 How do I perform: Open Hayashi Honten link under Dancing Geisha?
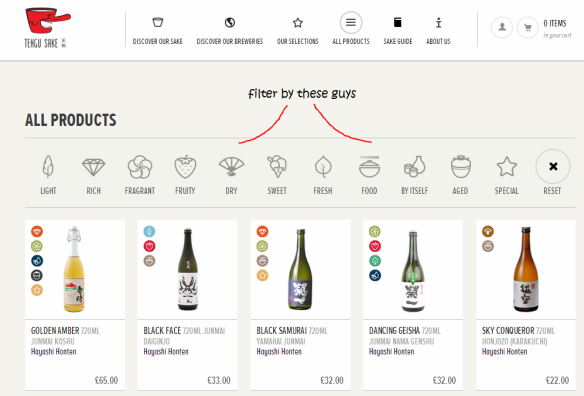[x=391, y=351]
